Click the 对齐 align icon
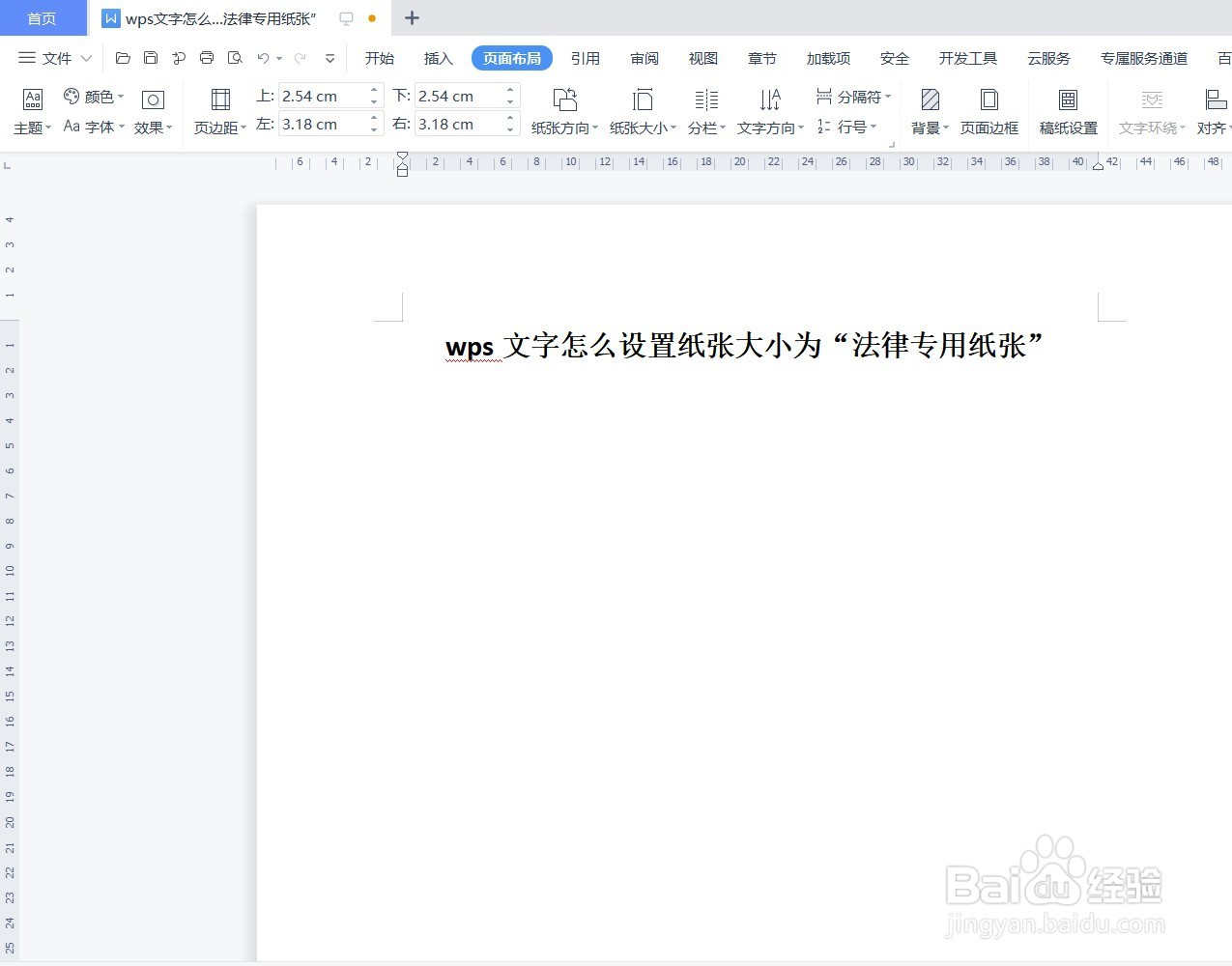Viewport: 1232px width, 966px height. pyautogui.click(x=1216, y=99)
